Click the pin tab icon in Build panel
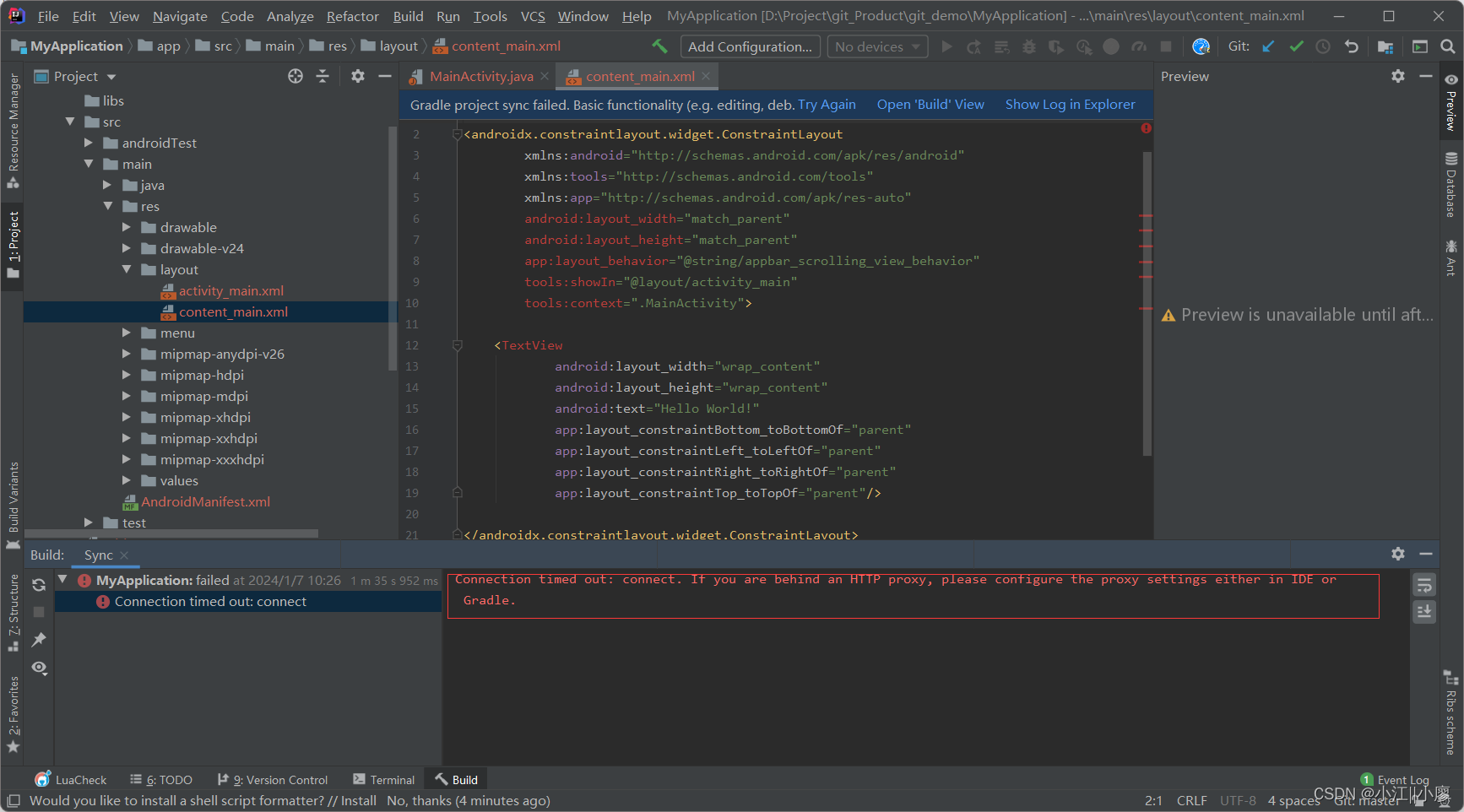This screenshot has height=812, width=1464. [39, 640]
